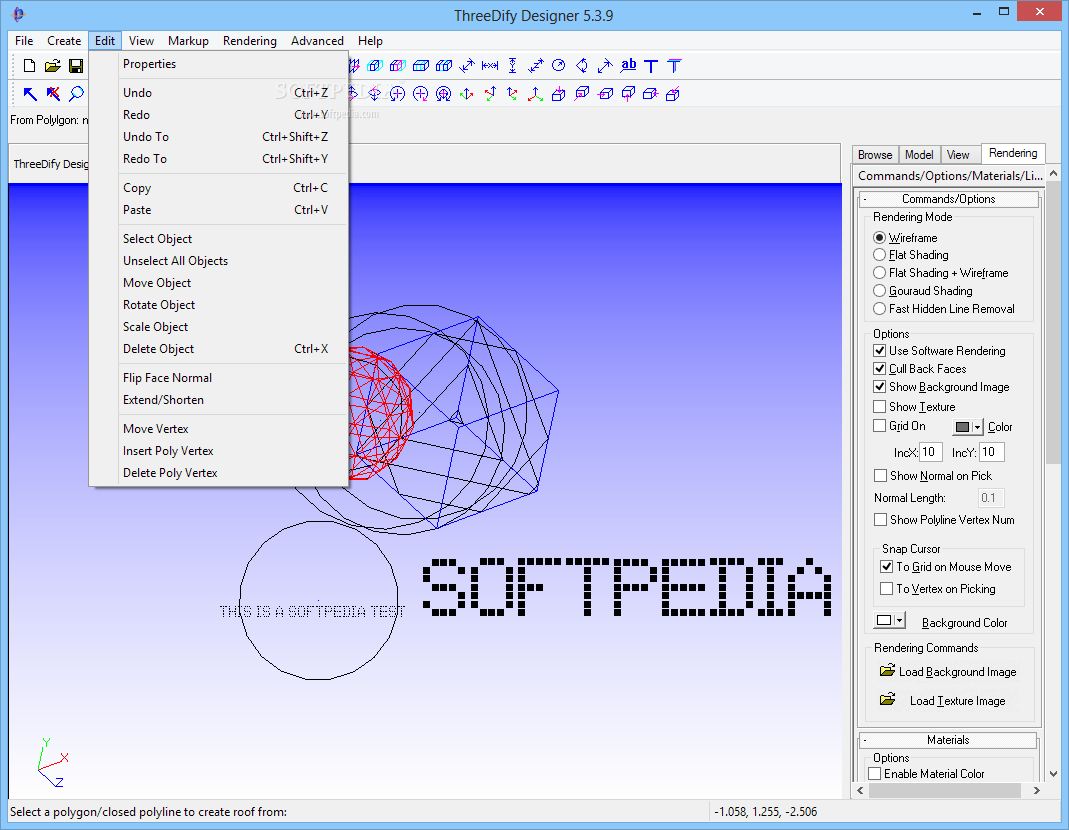1069x830 pixels.
Task: Select the plain blue T text tool
Action: [x=651, y=65]
